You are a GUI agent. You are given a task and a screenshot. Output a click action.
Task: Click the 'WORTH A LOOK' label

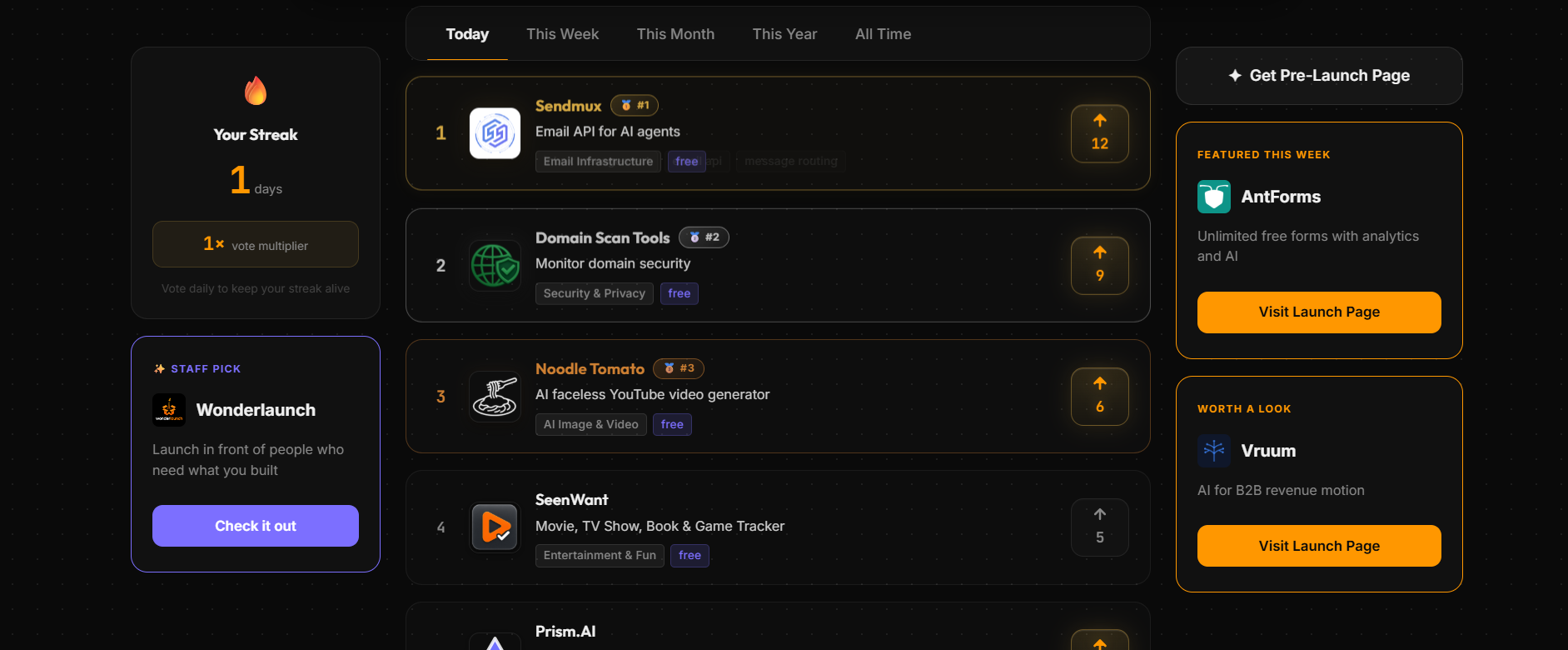[x=1244, y=409]
